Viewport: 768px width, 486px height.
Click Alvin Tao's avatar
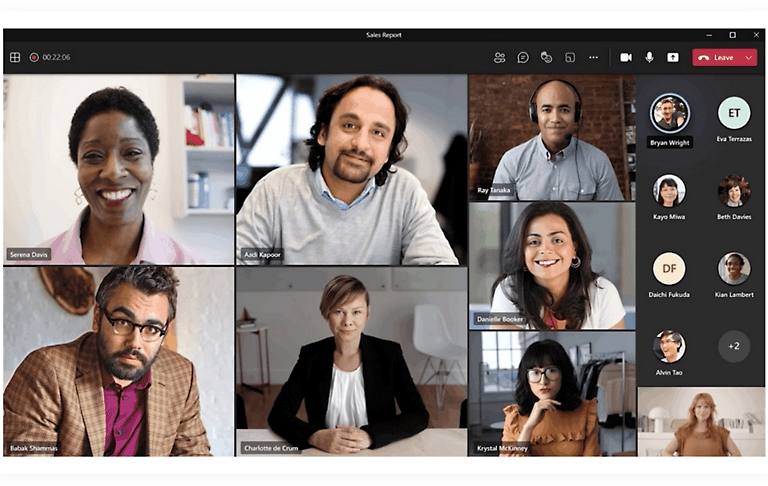coord(669,346)
